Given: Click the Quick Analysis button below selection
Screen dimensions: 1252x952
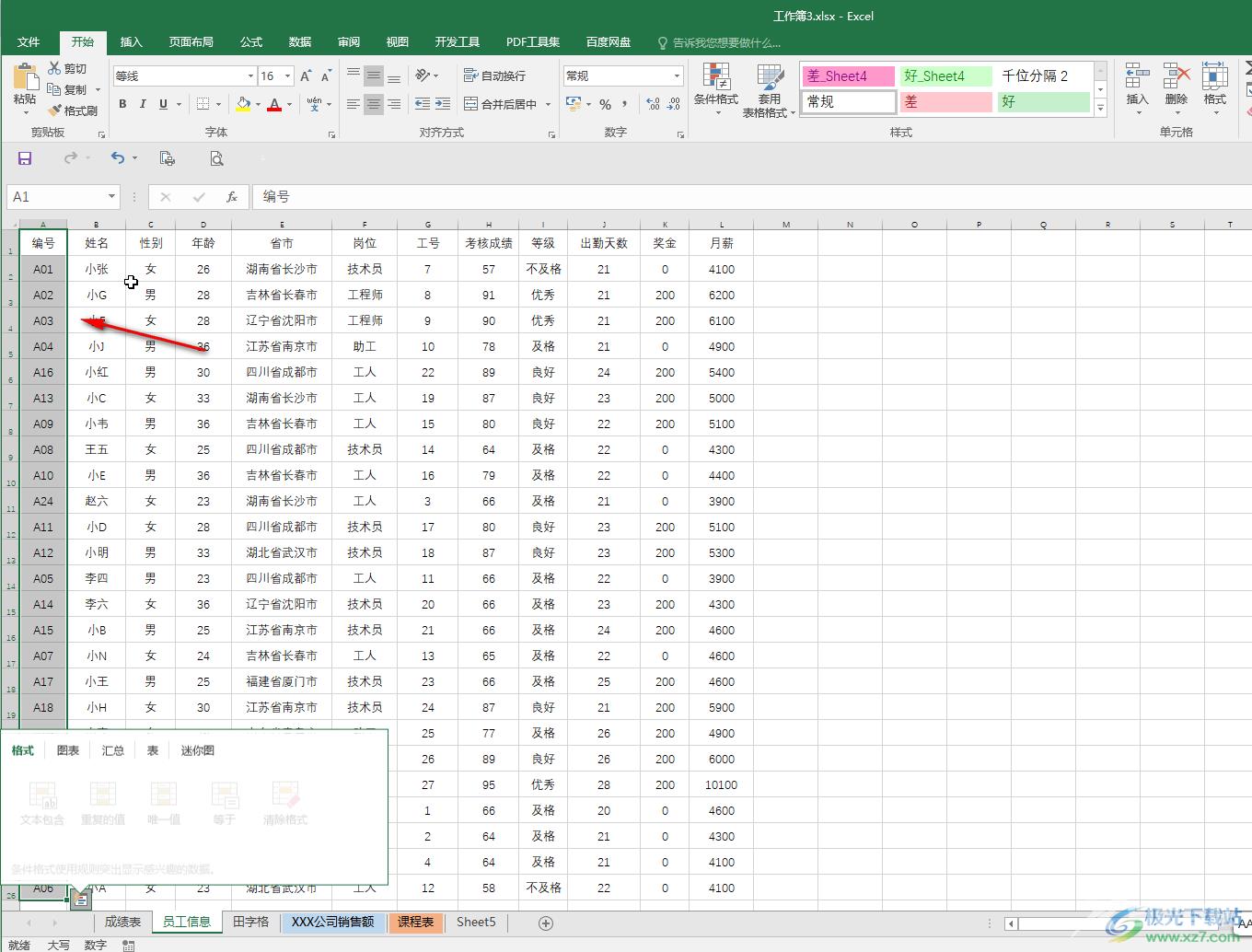Looking at the screenshot, I should pyautogui.click(x=81, y=900).
